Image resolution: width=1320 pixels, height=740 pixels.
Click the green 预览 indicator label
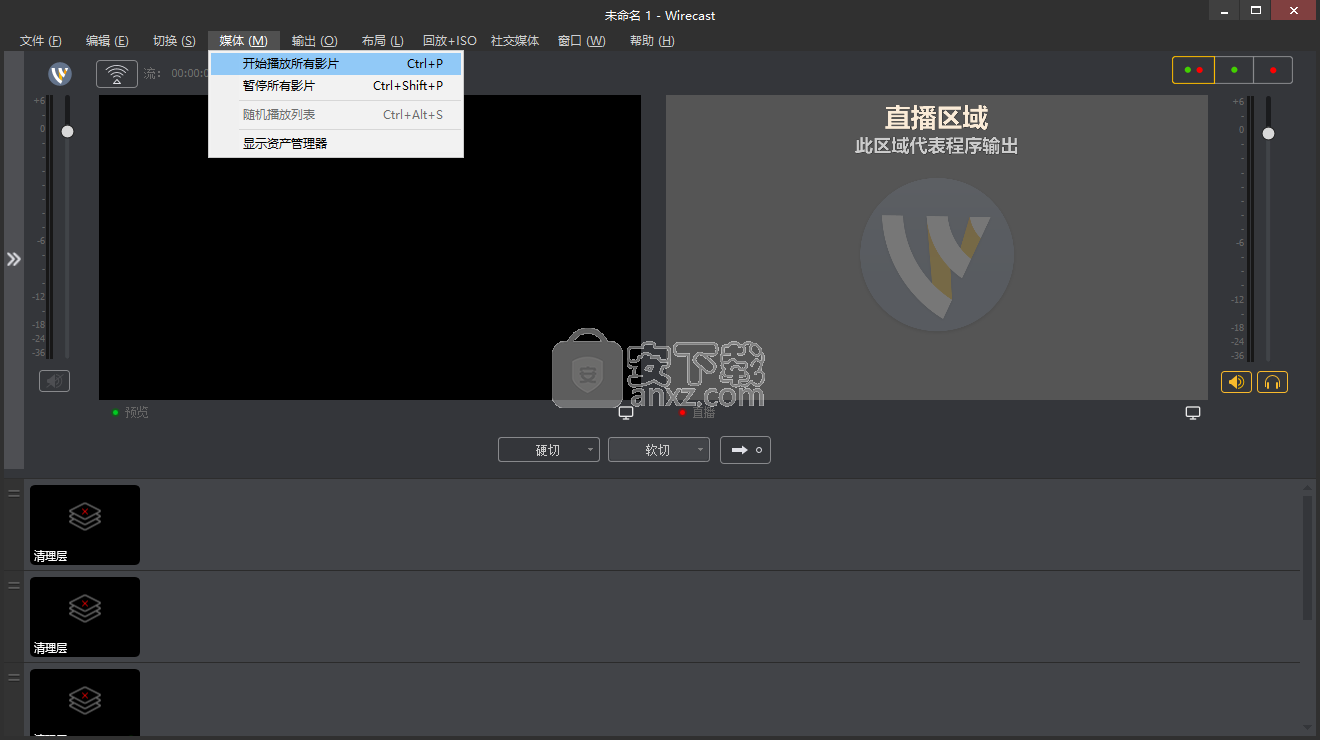[130, 413]
